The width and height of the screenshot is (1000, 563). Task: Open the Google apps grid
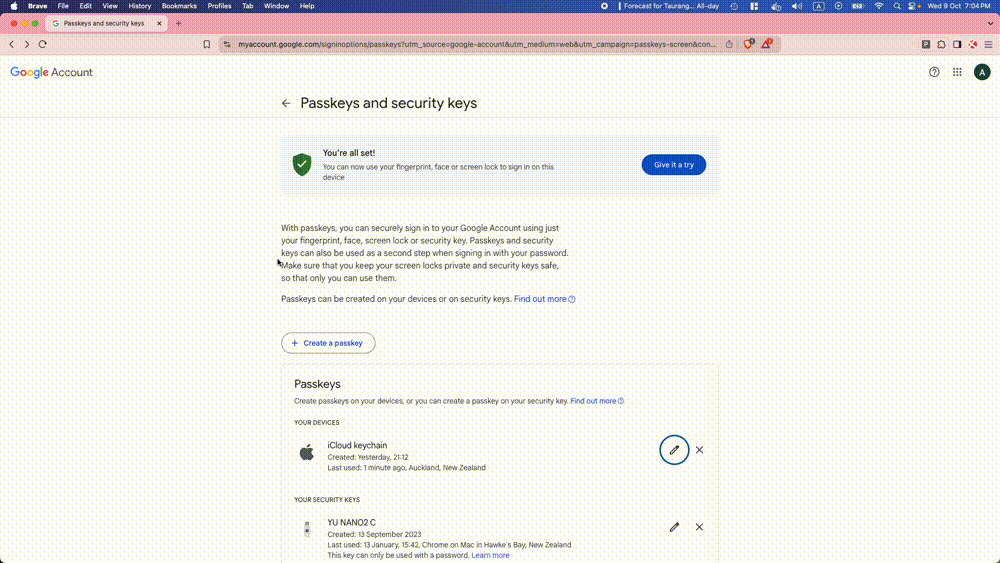(957, 72)
